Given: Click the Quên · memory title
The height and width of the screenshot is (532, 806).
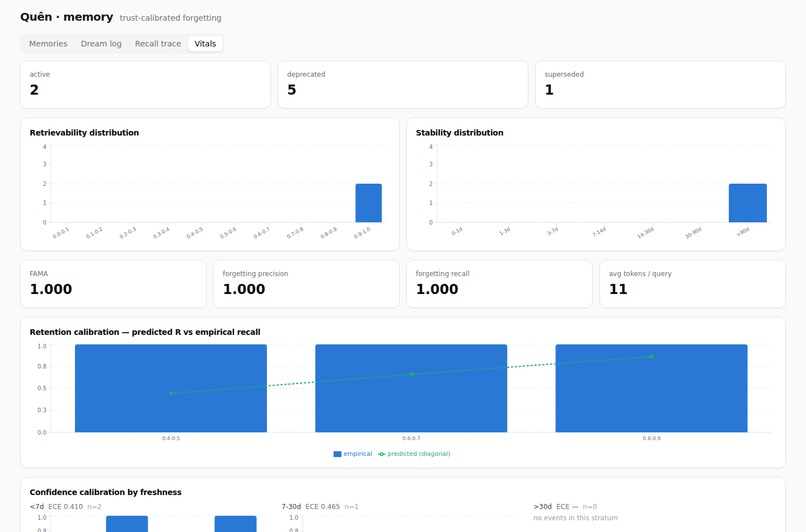Looking at the screenshot, I should tap(66, 17).
